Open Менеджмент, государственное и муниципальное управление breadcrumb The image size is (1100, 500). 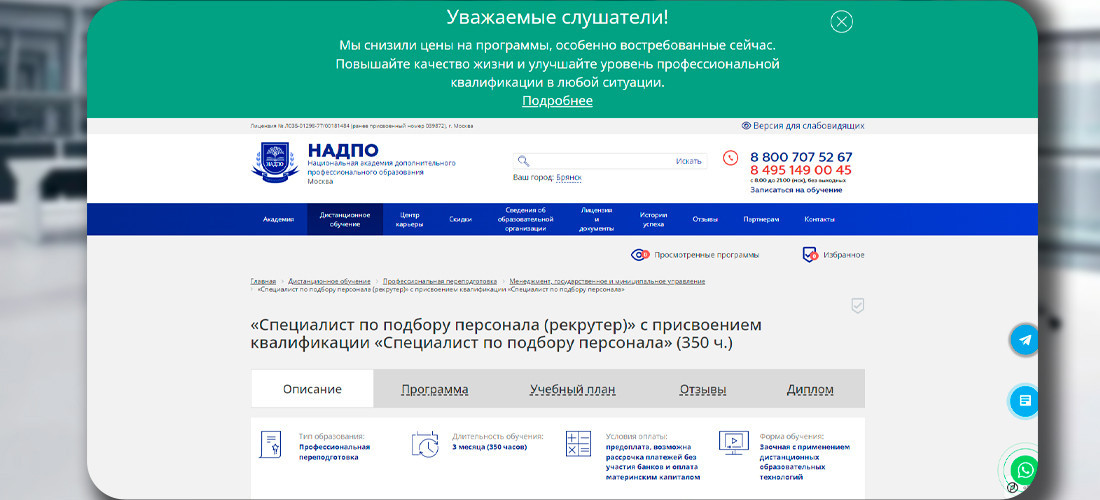pyautogui.click(x=608, y=281)
